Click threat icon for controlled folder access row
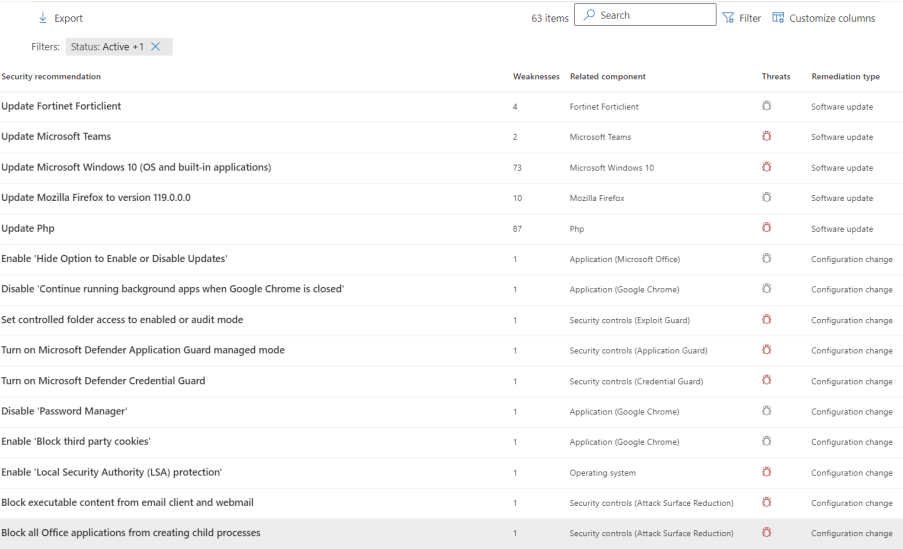This screenshot has height=549, width=903. [x=767, y=319]
